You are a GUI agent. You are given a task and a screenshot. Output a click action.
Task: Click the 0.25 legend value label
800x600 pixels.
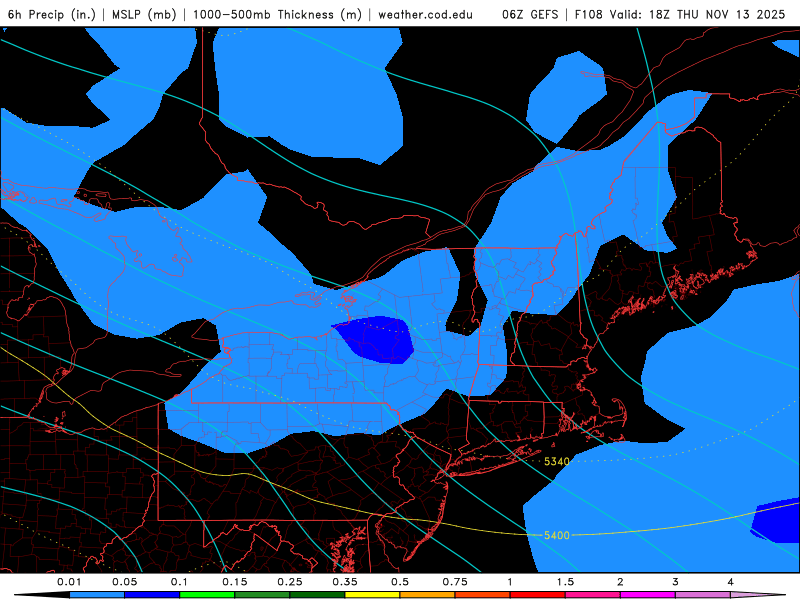click(290, 582)
